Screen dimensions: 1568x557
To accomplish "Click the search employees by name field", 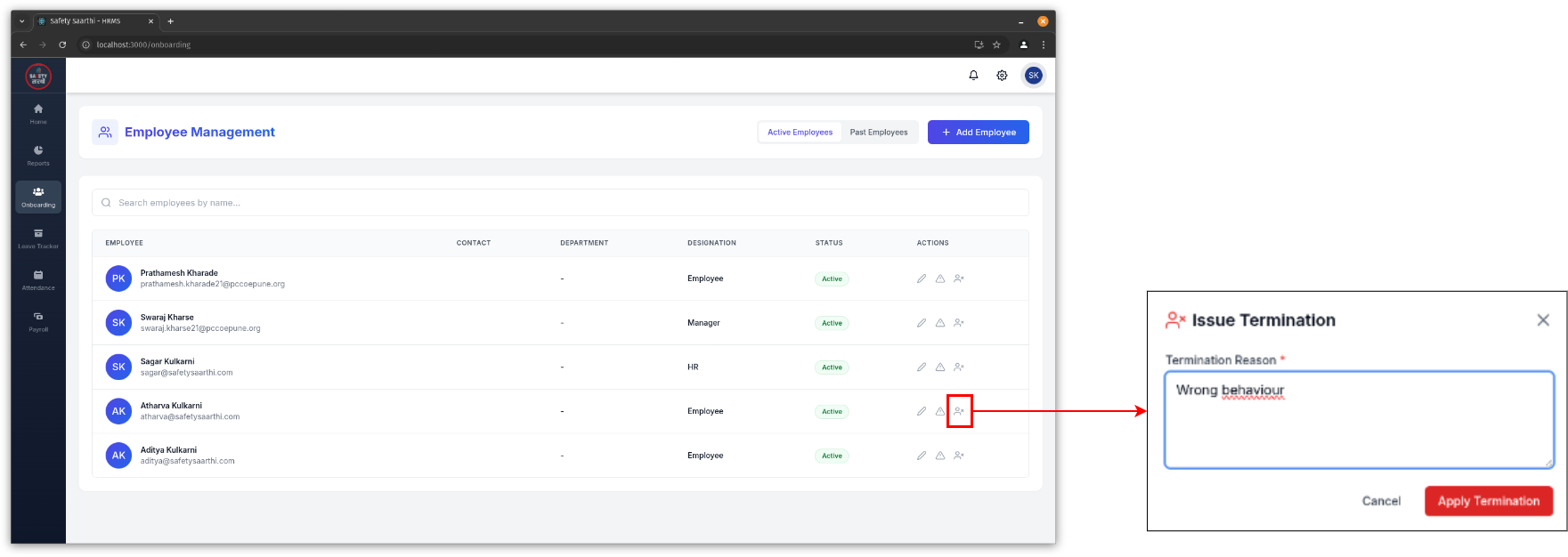I will pyautogui.click(x=560, y=203).
